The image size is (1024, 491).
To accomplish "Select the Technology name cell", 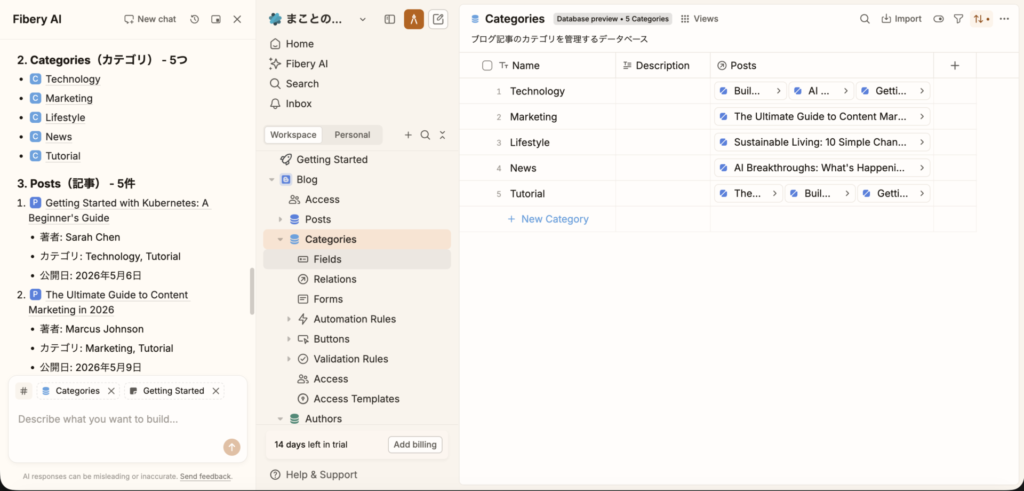I will coord(537,91).
